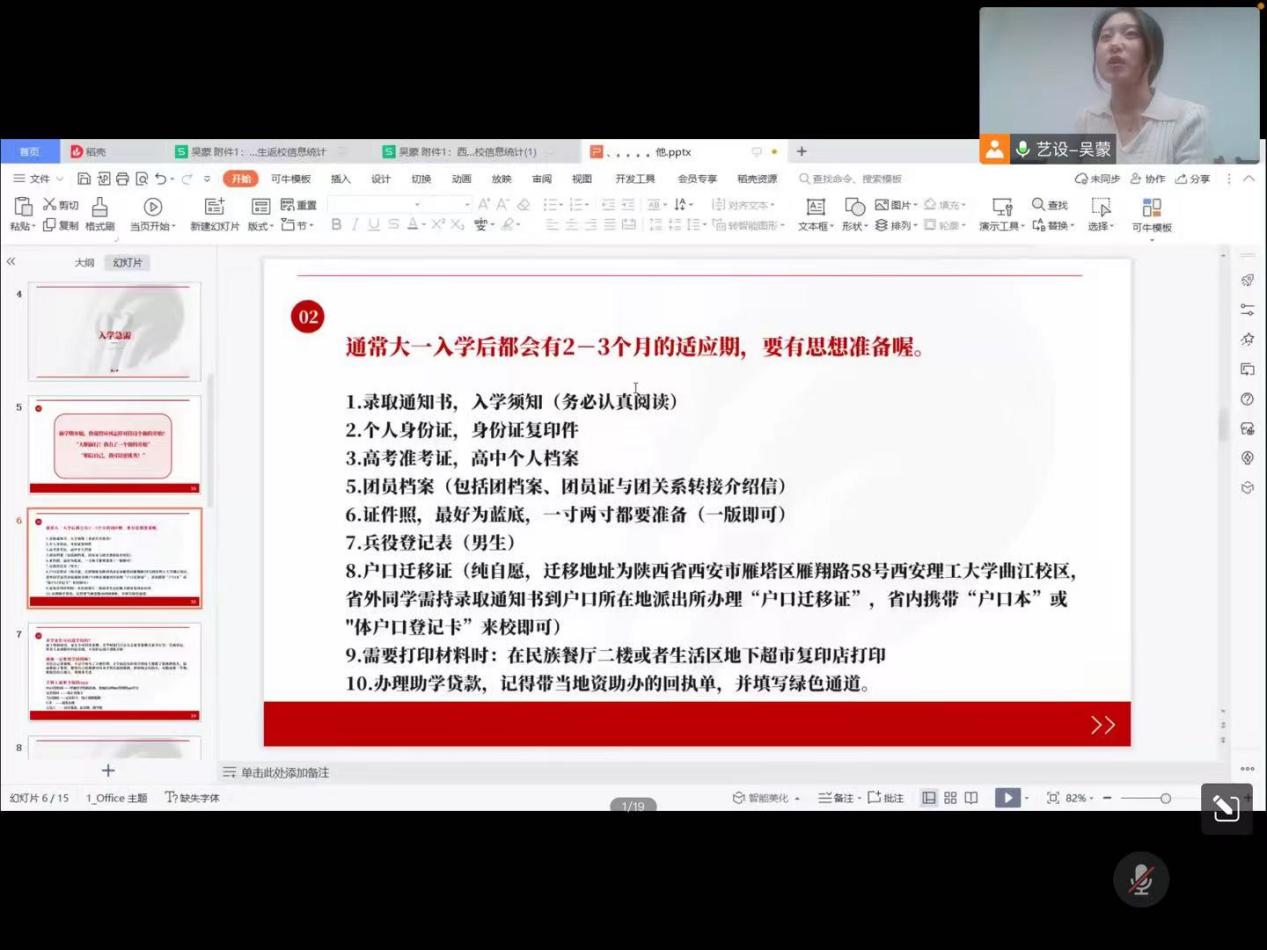The width and height of the screenshot is (1267, 950).
Task: Open the 形状 shapes tool
Action: [x=854, y=207]
